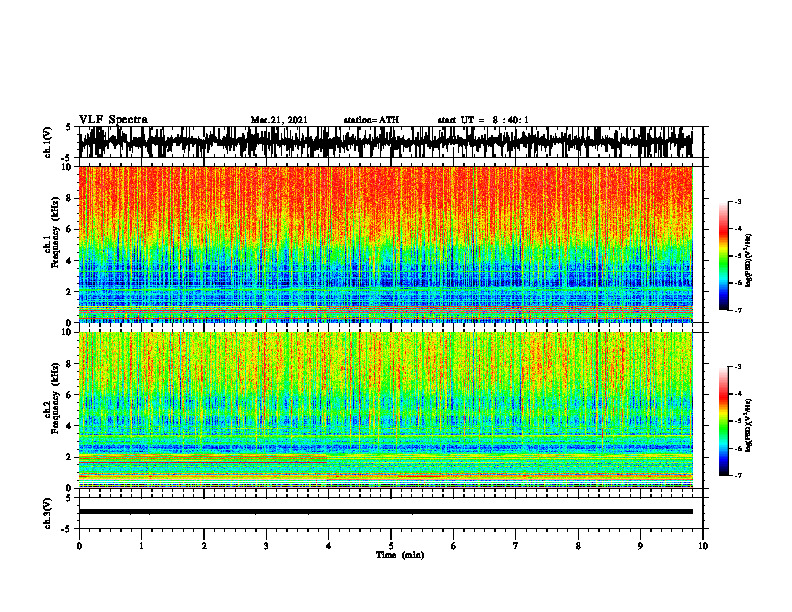
Task: Click time axis tick label "5"
Action: tap(391, 546)
